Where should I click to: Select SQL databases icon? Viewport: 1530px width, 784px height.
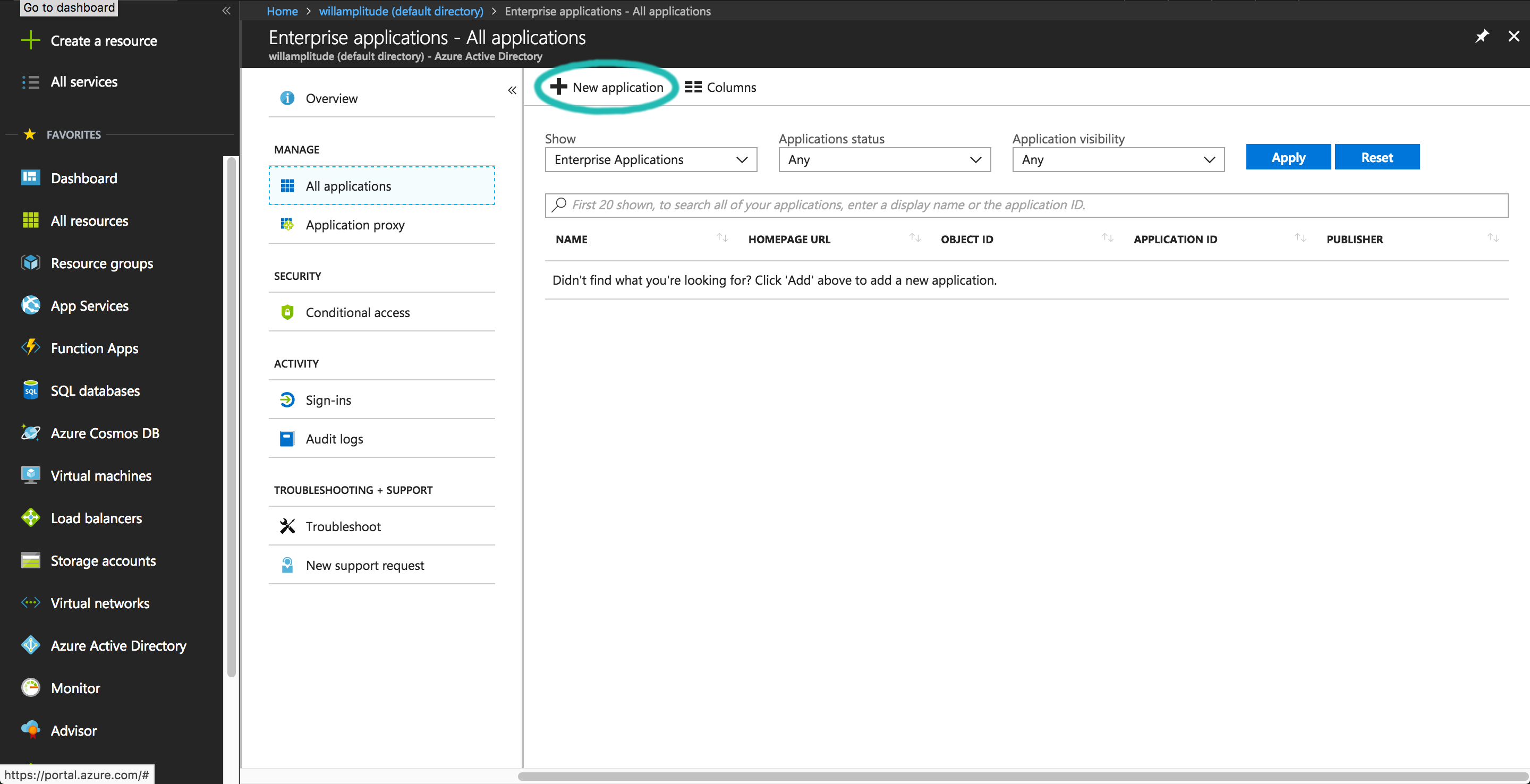coord(30,390)
